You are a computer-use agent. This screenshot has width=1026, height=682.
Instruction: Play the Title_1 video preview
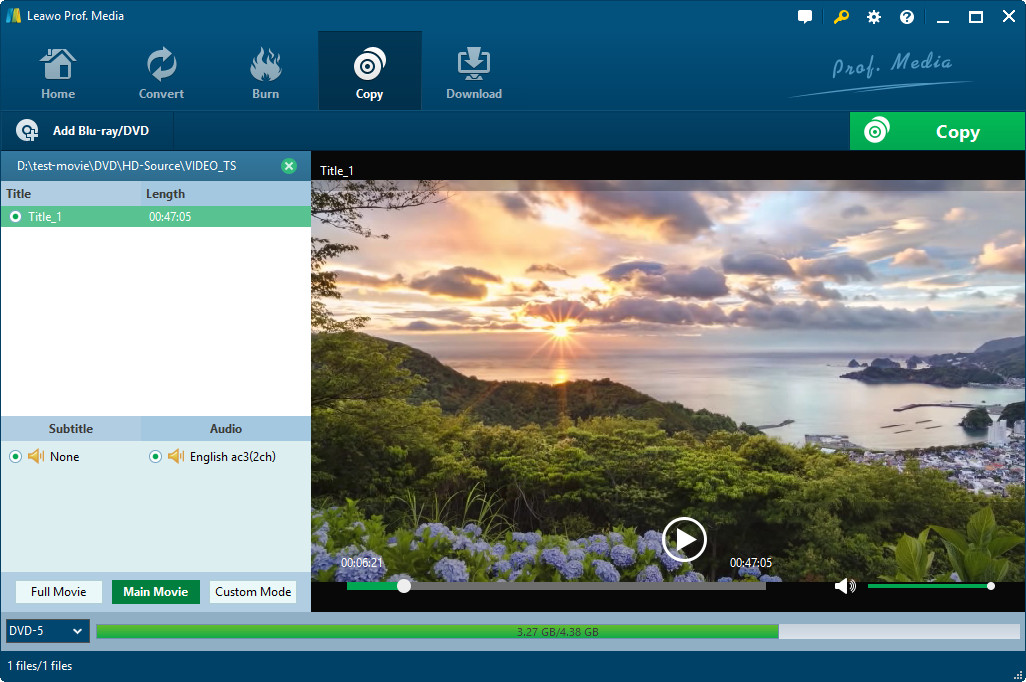684,540
